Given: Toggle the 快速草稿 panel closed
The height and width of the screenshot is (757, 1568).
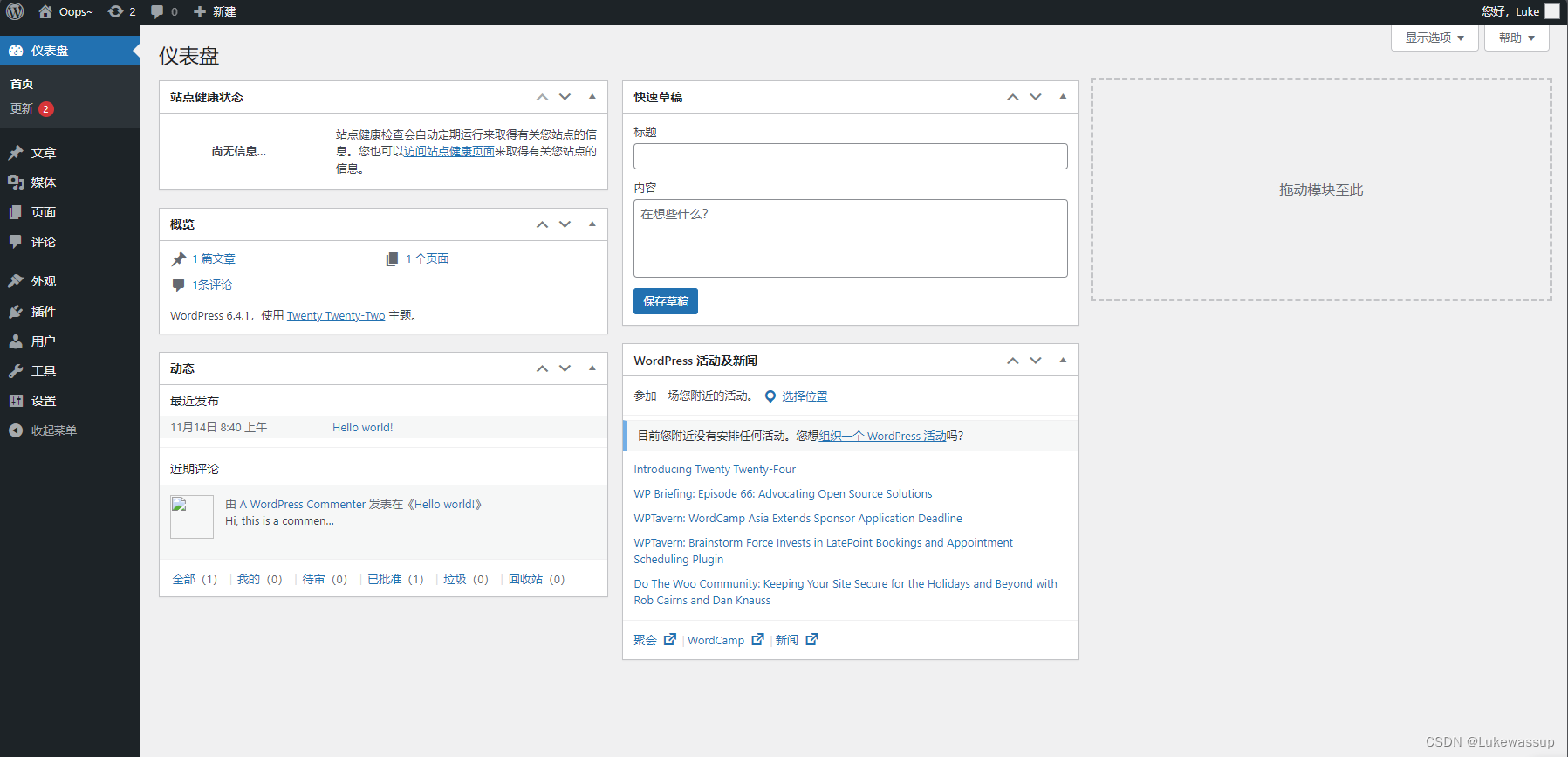Looking at the screenshot, I should (1063, 97).
